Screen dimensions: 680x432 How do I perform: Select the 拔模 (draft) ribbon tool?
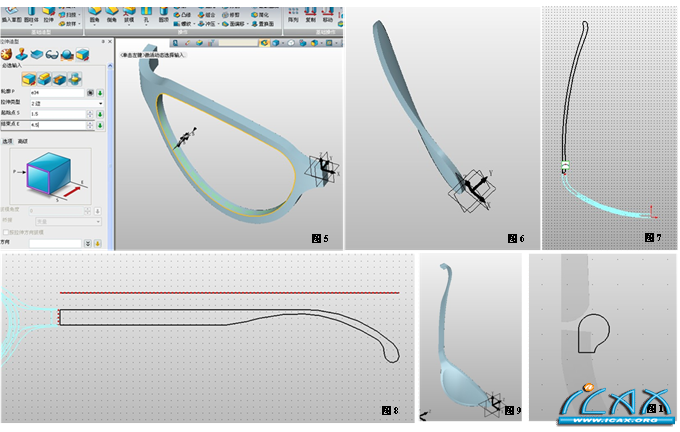[x=129, y=15]
